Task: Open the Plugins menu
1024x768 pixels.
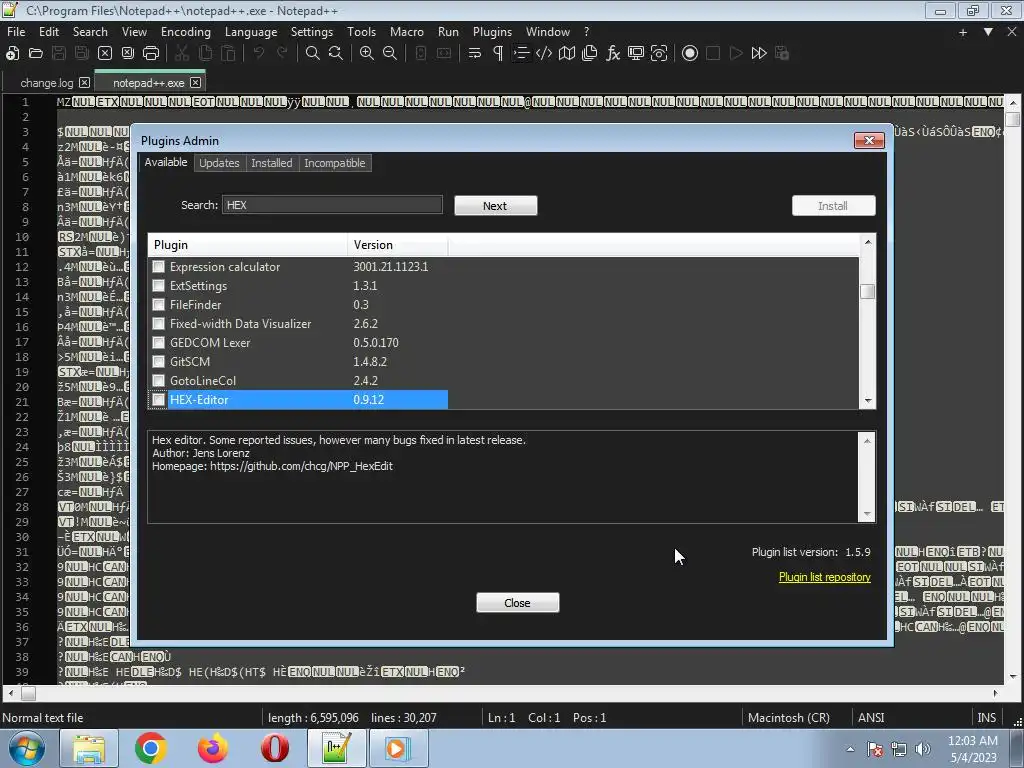Action: tap(492, 31)
